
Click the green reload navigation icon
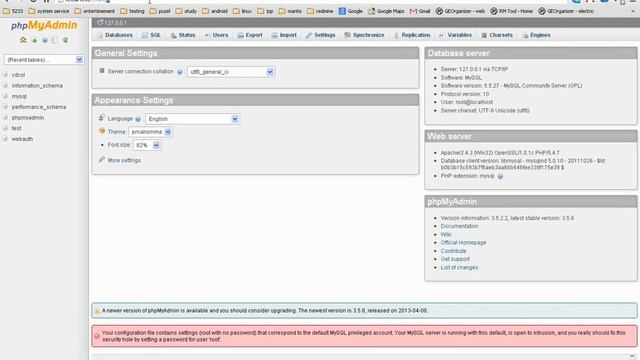[x=65, y=40]
